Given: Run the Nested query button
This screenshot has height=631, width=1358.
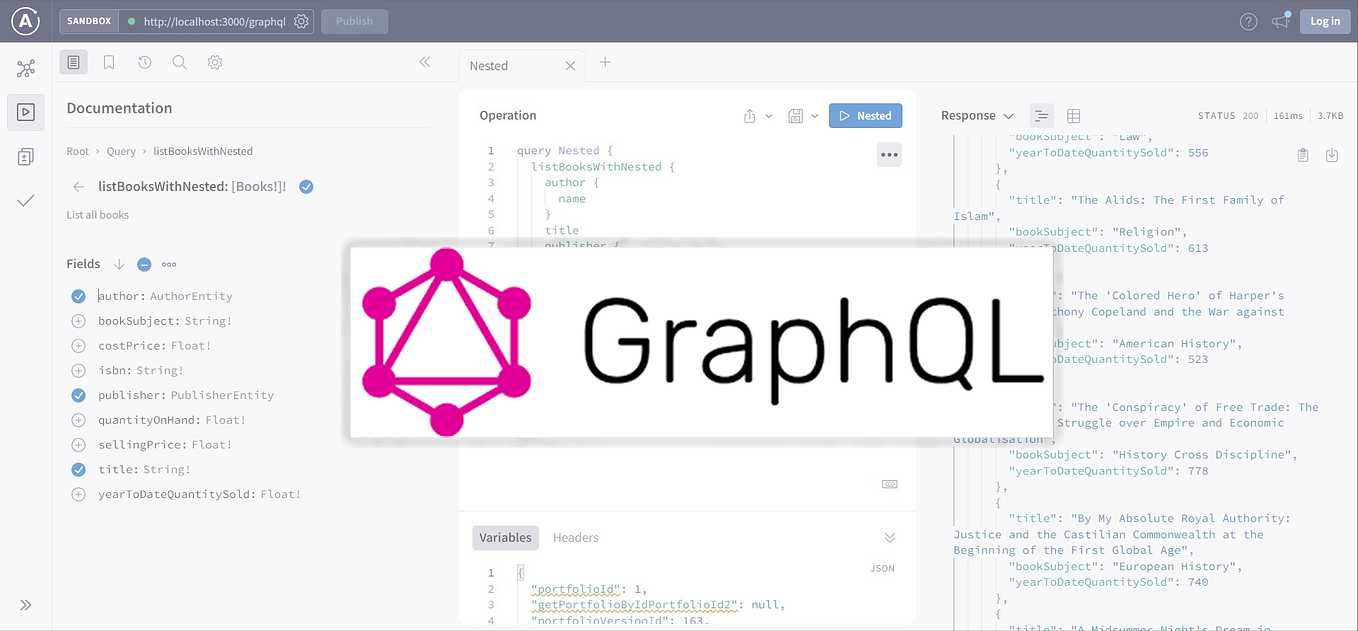Looking at the screenshot, I should [x=865, y=115].
